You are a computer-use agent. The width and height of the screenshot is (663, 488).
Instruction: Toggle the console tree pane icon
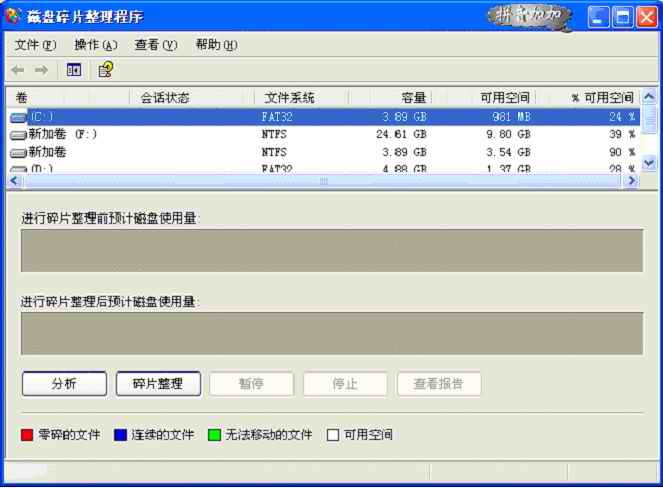[74, 70]
